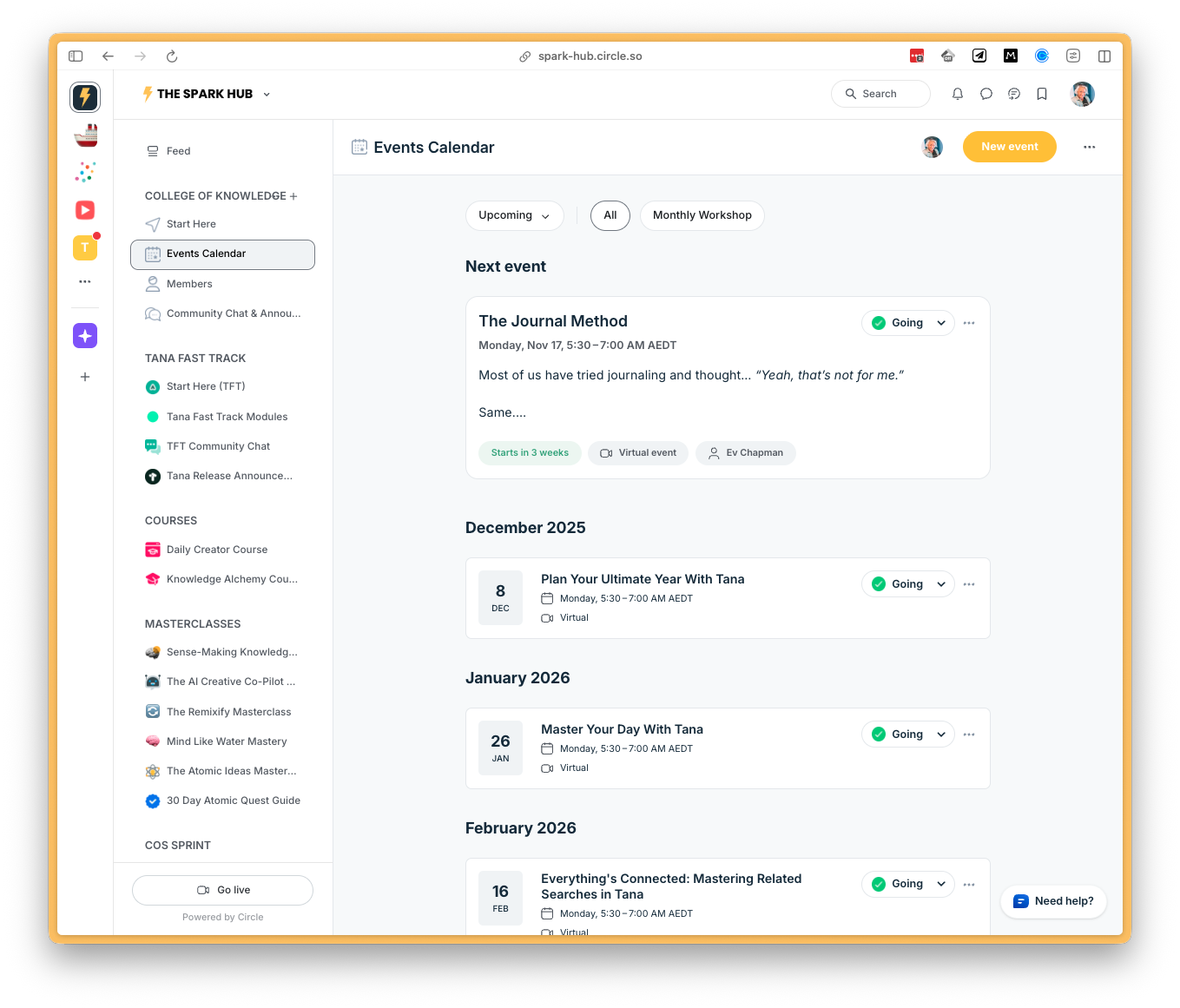Reload the page with refresh icon
The width and height of the screenshot is (1180, 1008).
tap(172, 56)
